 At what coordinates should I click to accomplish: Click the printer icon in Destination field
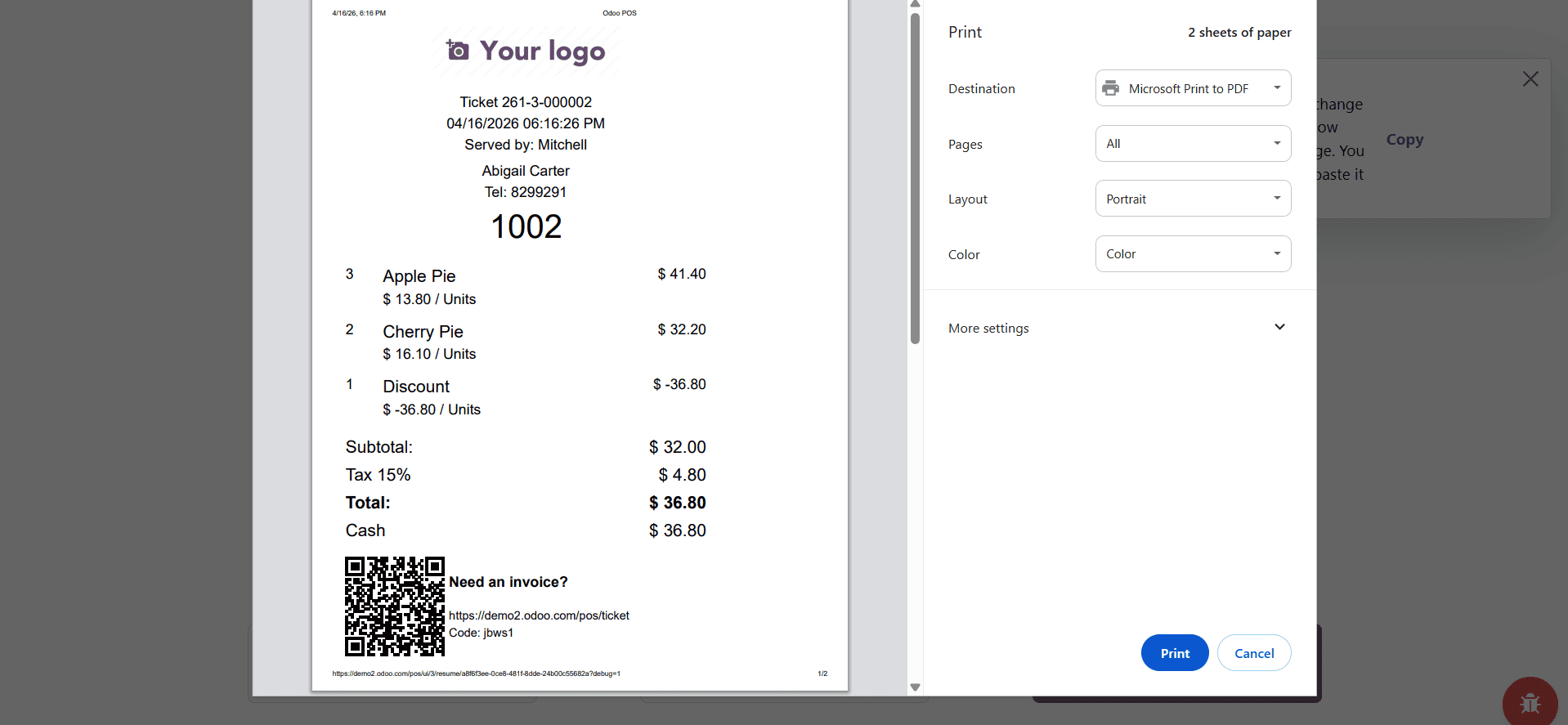point(1110,88)
